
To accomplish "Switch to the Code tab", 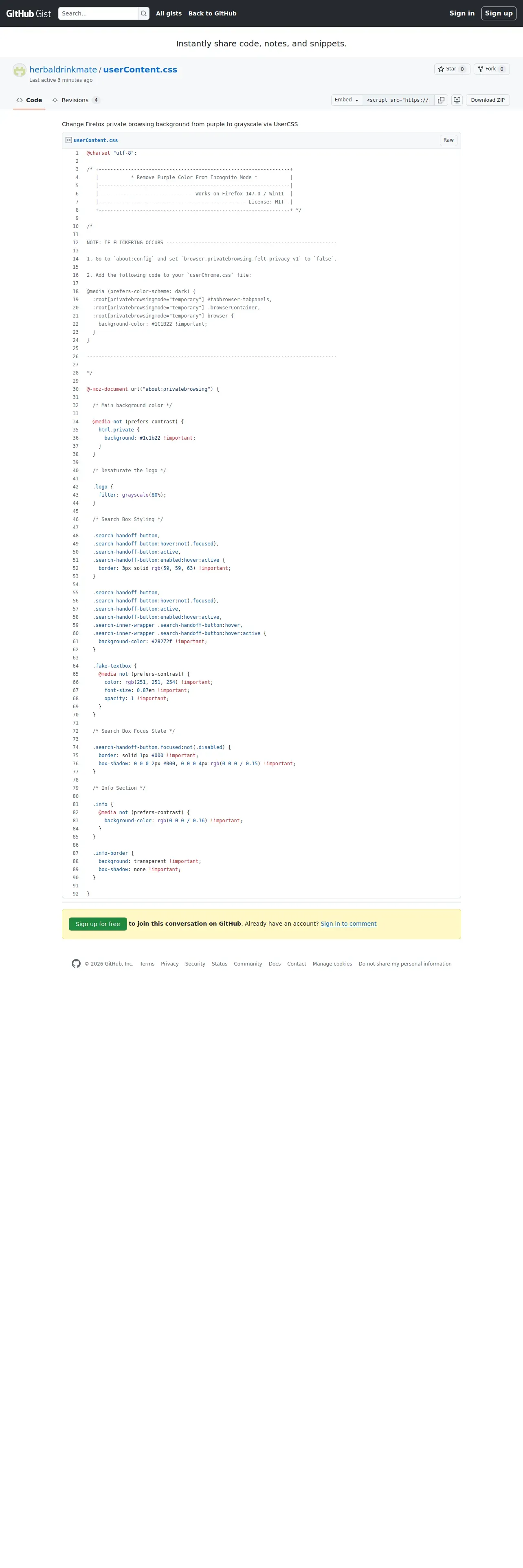I will (x=29, y=101).
